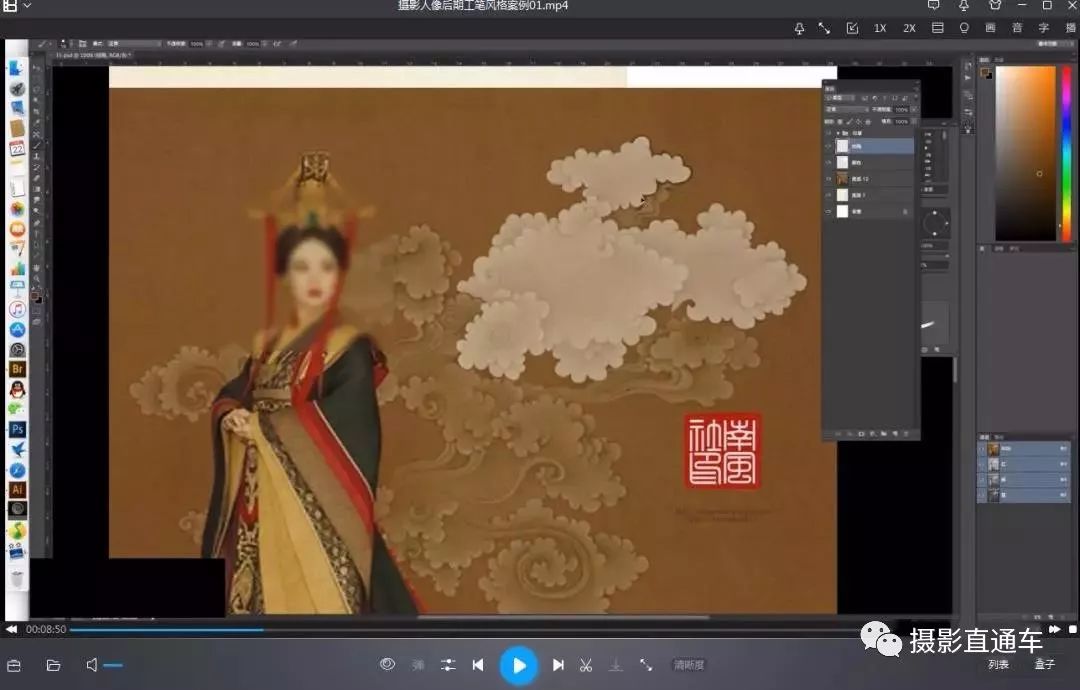Click the Illustrator Ai dock icon
The image size is (1080, 690).
(17, 490)
